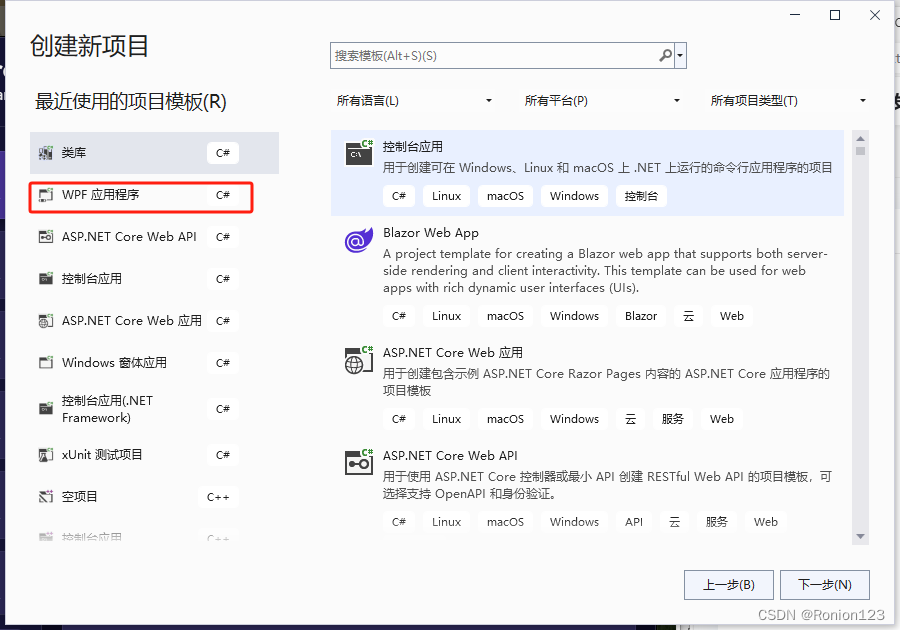Minimize the 创建新项目 dialog
Image resolution: width=900 pixels, height=630 pixels.
795,15
